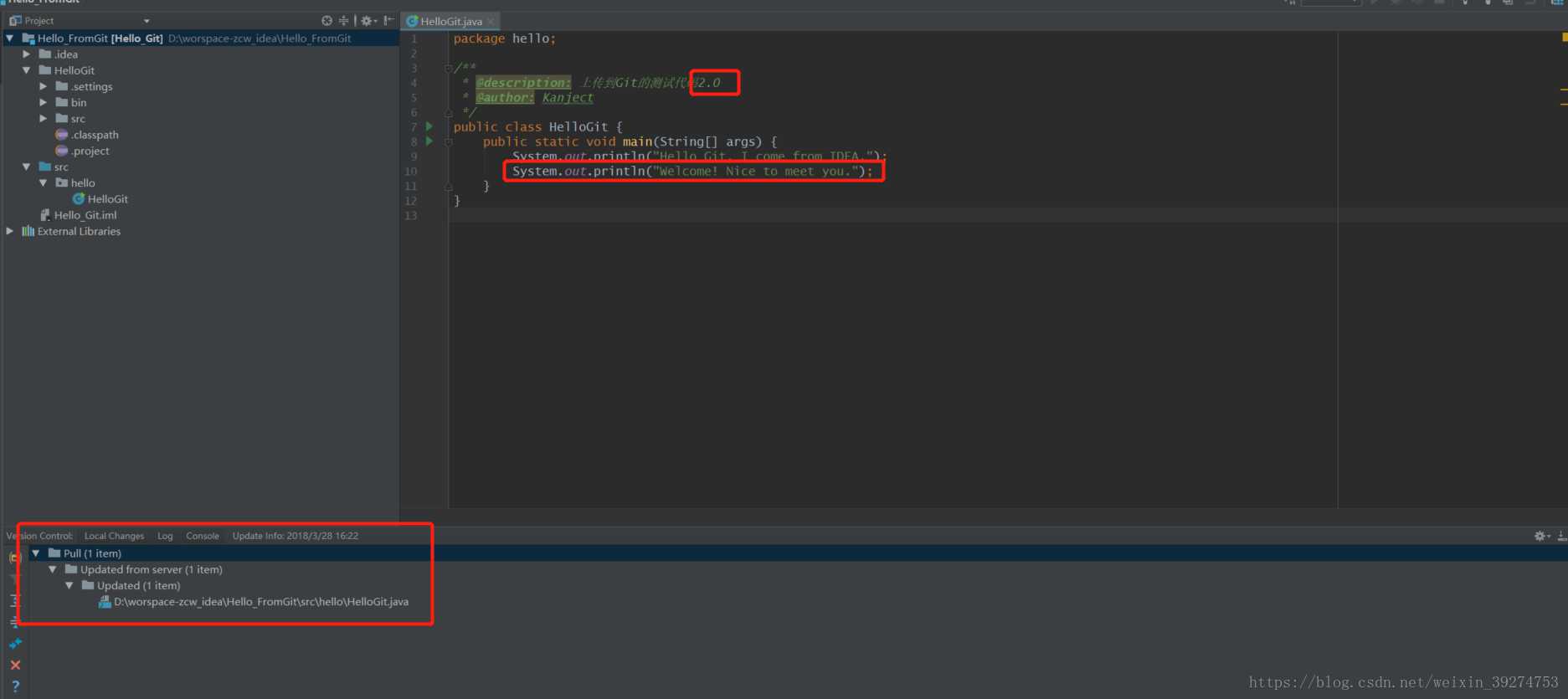Click the red X close icon in Version Control
The image size is (1568, 699).
pyautogui.click(x=15, y=666)
